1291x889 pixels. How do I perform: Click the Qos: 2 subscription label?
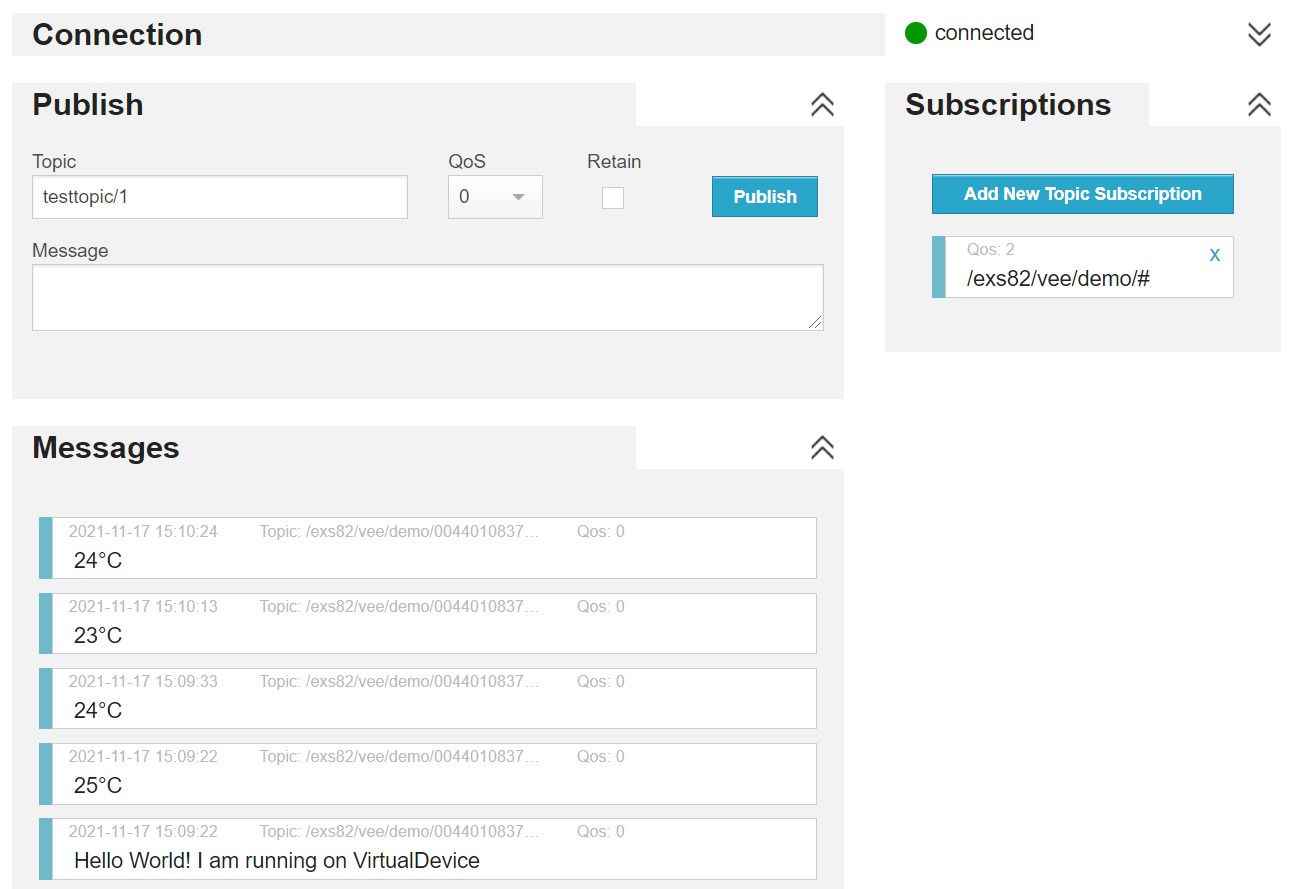click(x=991, y=249)
